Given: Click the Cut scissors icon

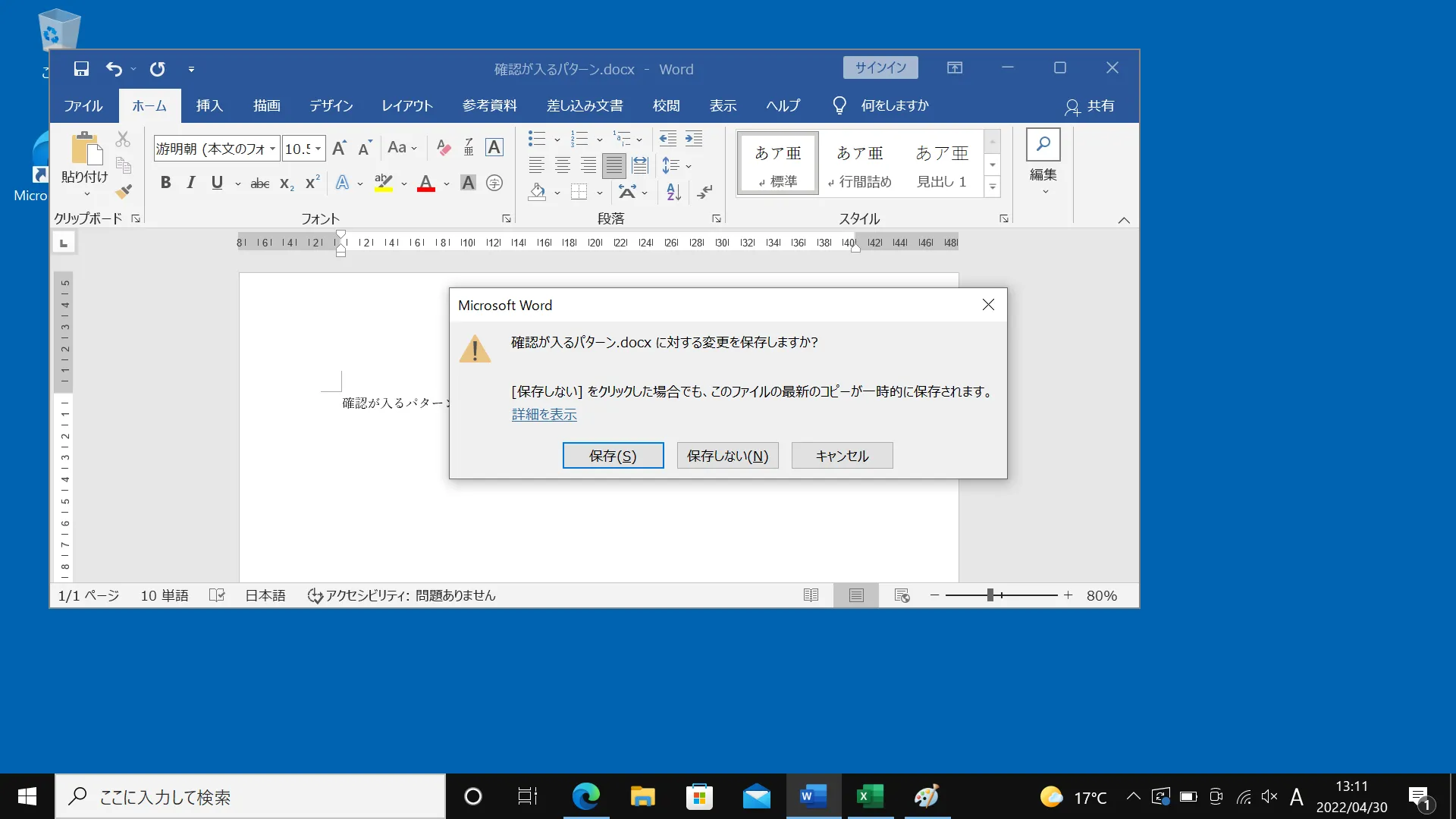Looking at the screenshot, I should (x=123, y=140).
